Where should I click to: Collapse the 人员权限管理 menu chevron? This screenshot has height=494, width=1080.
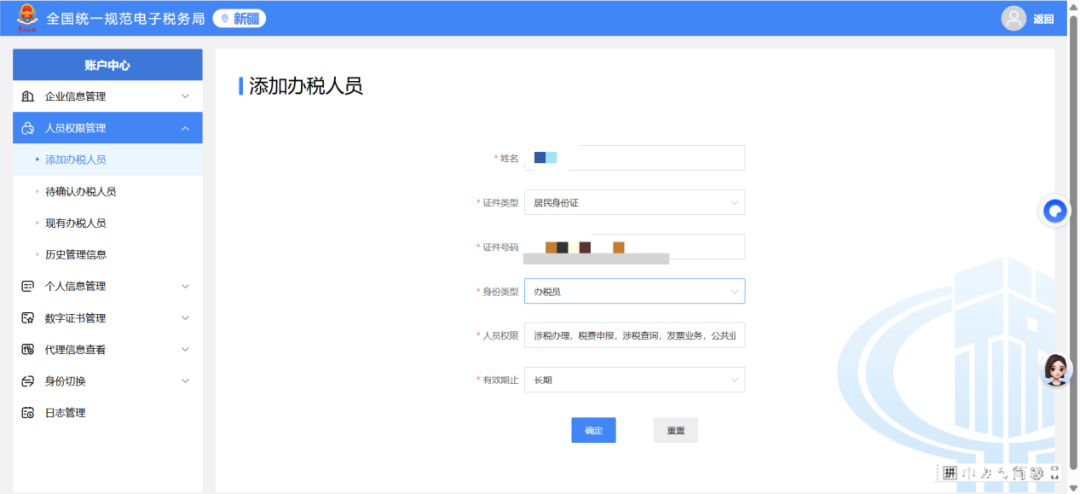[x=185, y=128]
